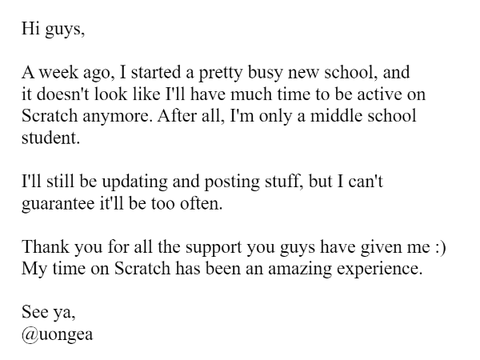Click the "See ya," closing line
The width and height of the screenshot is (480, 360).
point(49,313)
